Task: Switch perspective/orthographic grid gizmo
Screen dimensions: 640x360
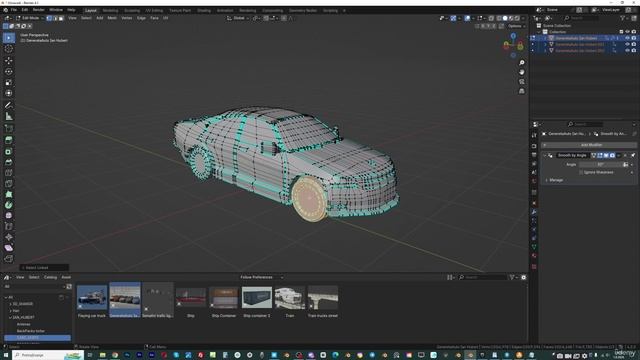Action: (x=522, y=91)
